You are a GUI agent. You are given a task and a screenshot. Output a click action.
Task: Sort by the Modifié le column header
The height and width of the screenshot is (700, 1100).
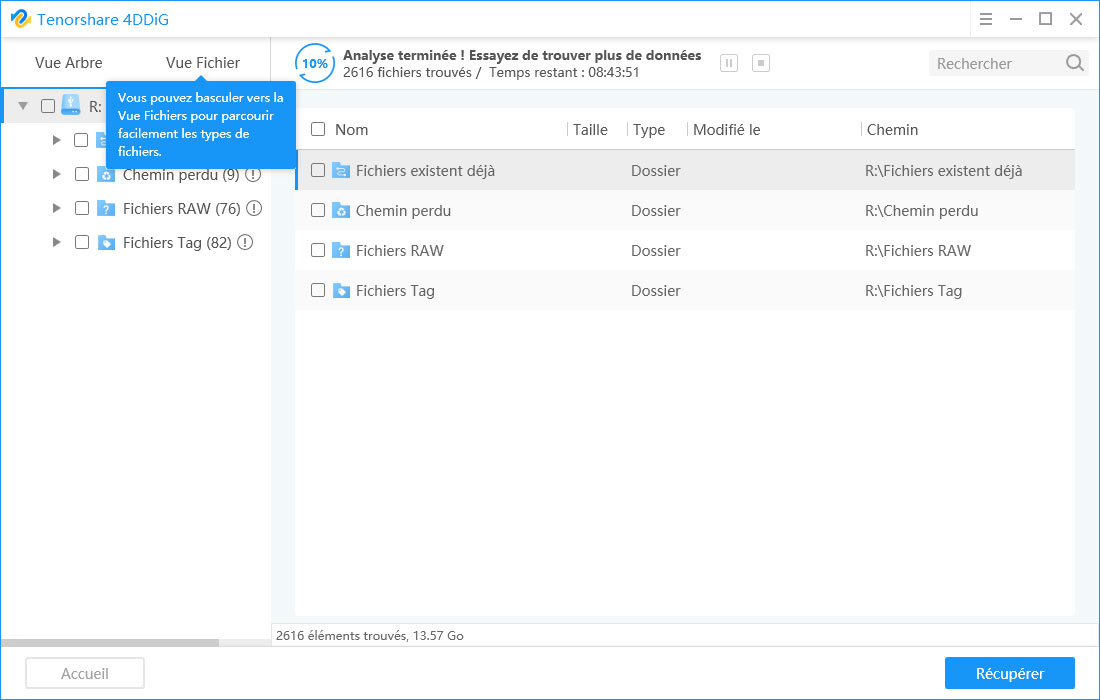pyautogui.click(x=727, y=130)
